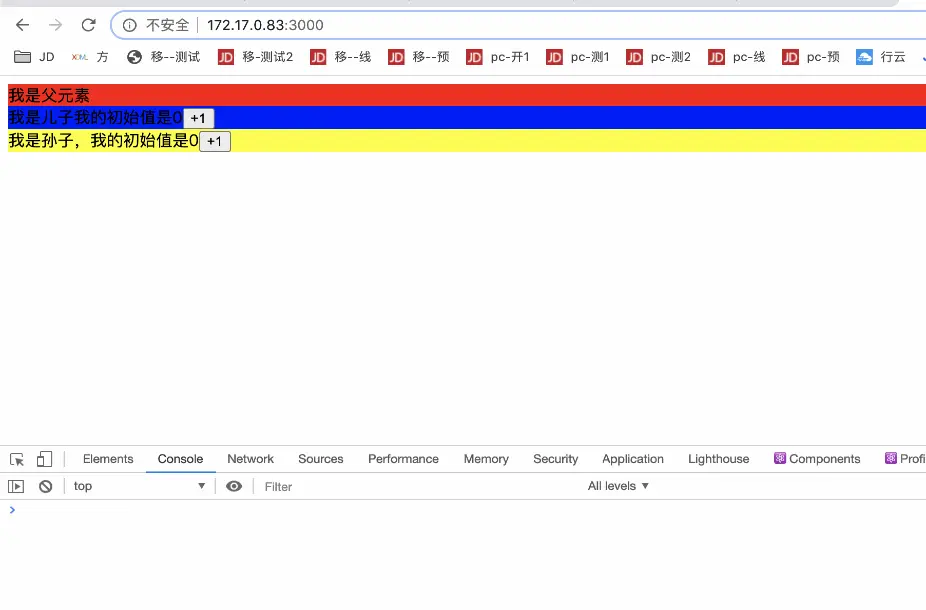Open the Memory tab
Viewport: 926px width, 610px height.
pyautogui.click(x=486, y=459)
